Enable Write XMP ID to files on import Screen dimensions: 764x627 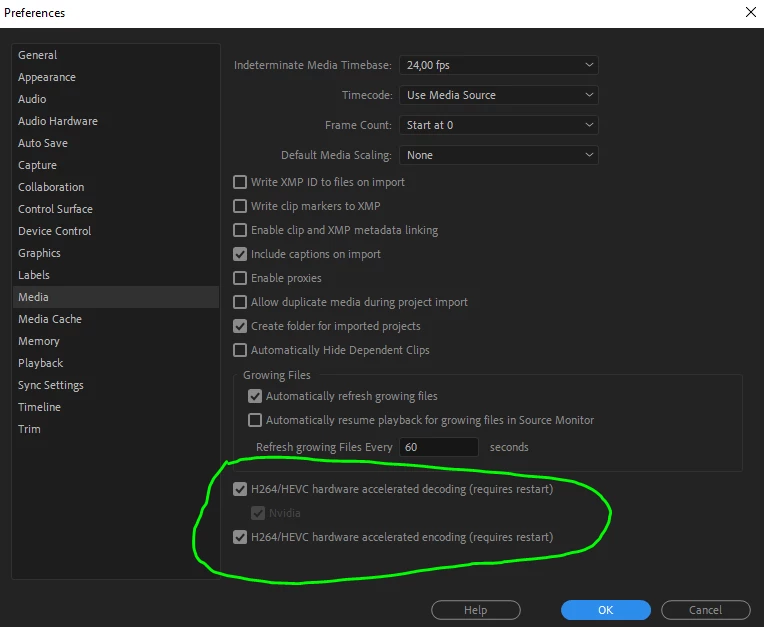tap(240, 182)
